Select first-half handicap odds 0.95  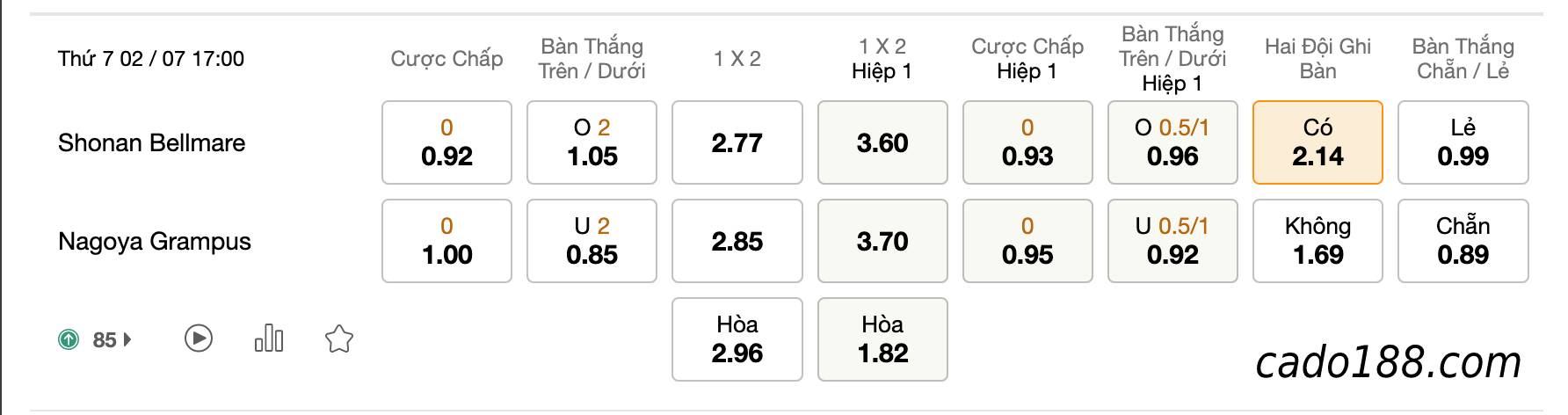click(1027, 241)
